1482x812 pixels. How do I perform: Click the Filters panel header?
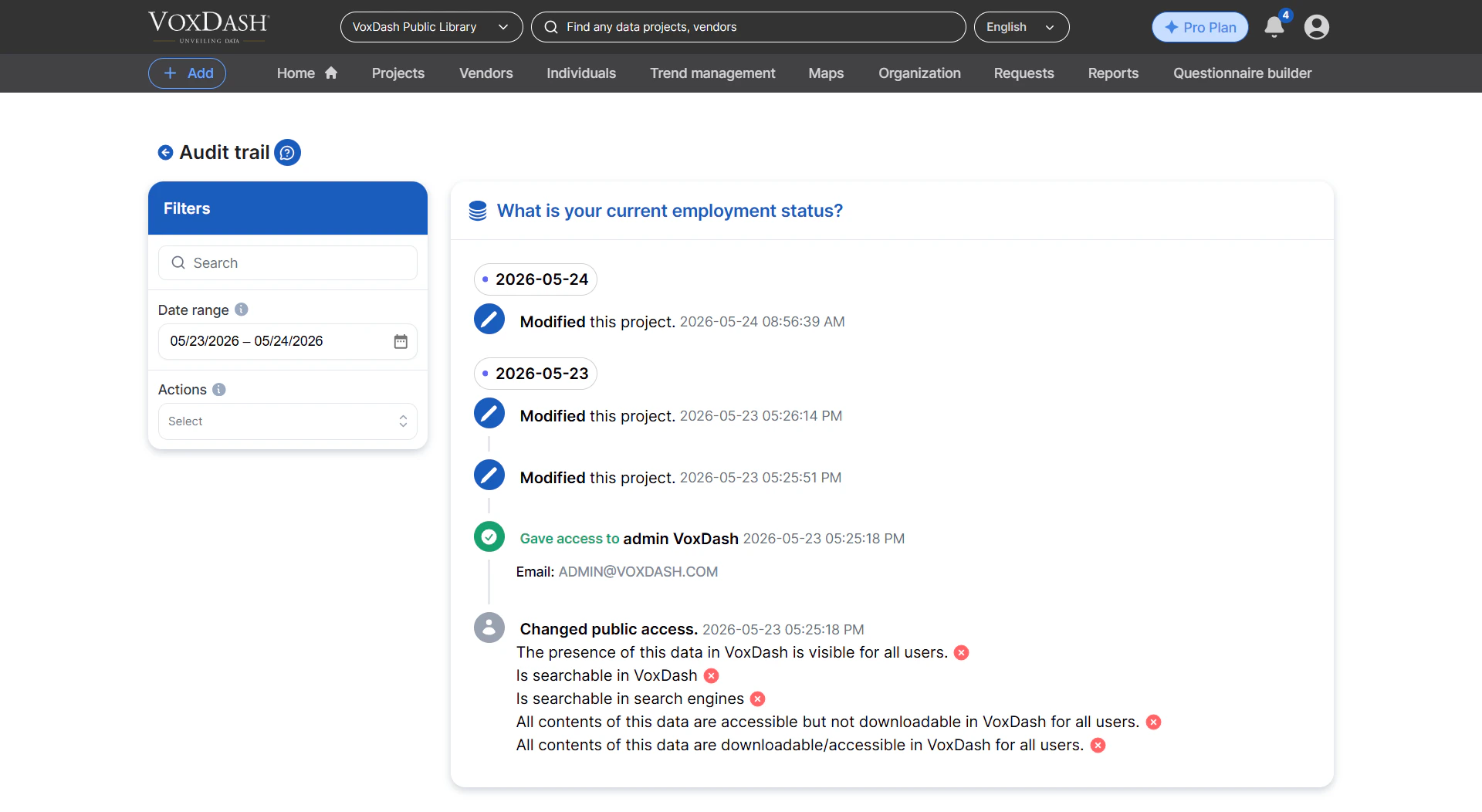coord(288,208)
